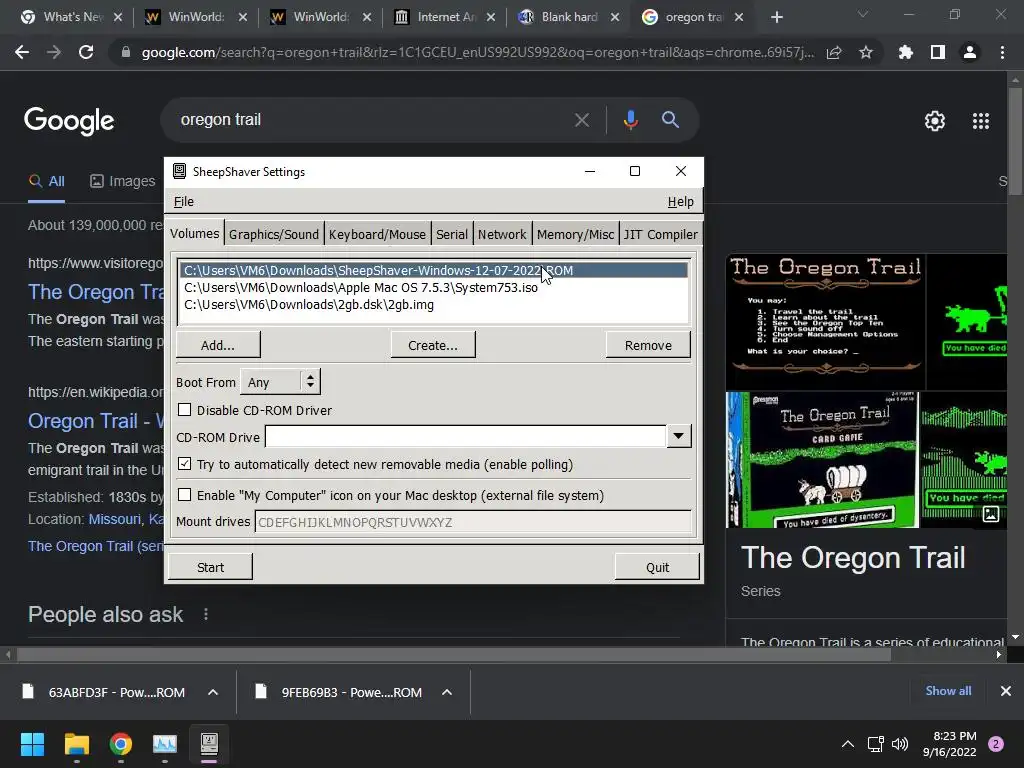Image resolution: width=1024 pixels, height=768 pixels.
Task: Select System753.iso volume entry
Action: [434, 287]
